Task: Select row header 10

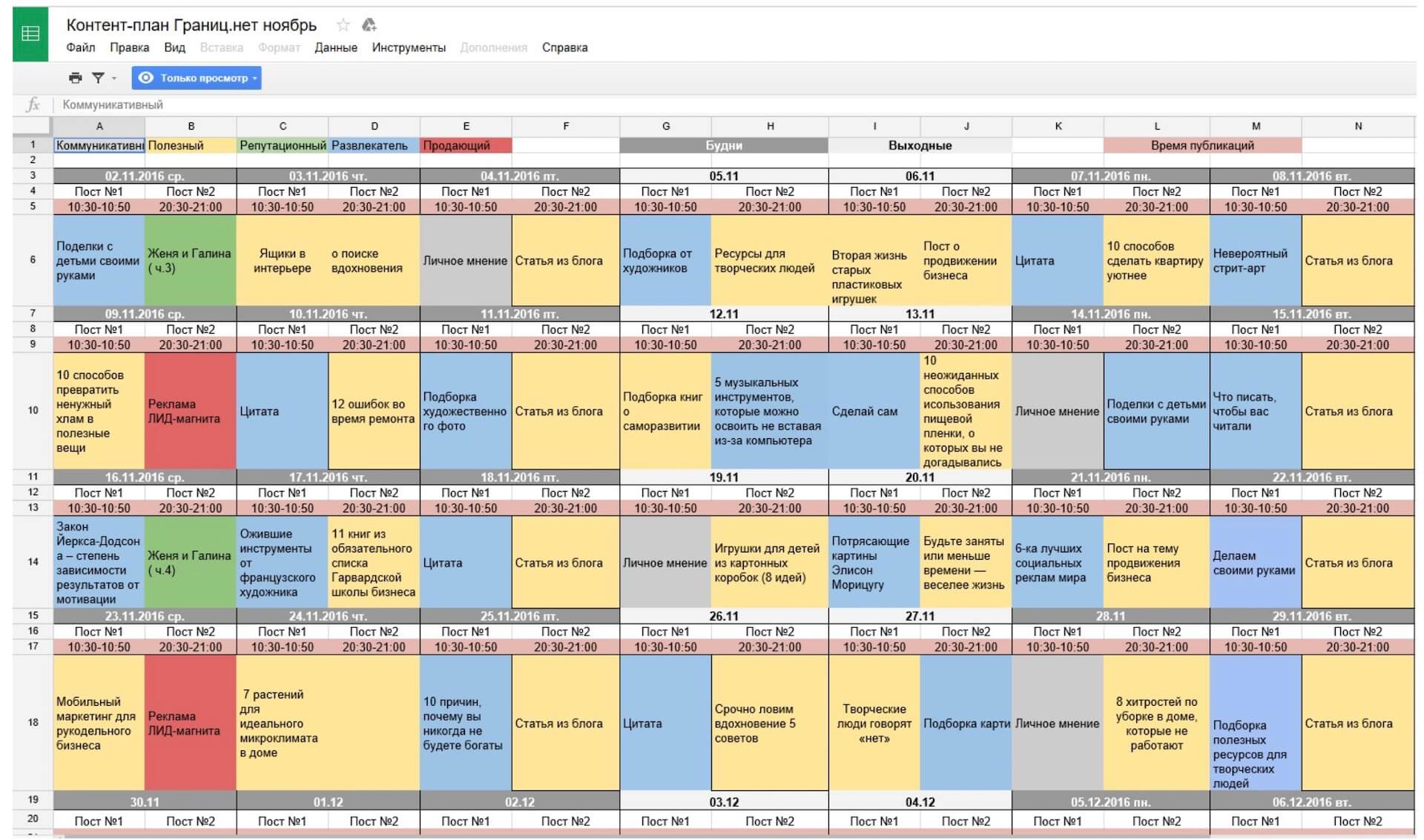Action: (33, 410)
